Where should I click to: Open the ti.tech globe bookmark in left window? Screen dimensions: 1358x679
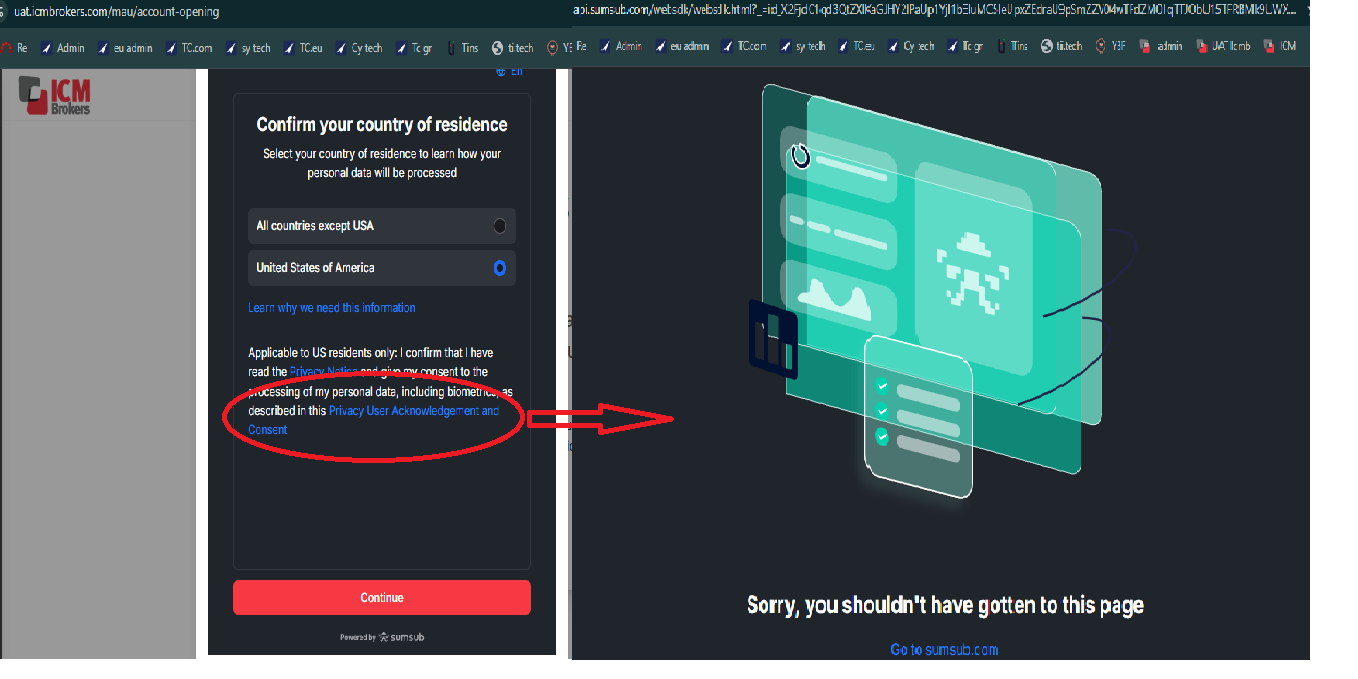click(x=513, y=47)
